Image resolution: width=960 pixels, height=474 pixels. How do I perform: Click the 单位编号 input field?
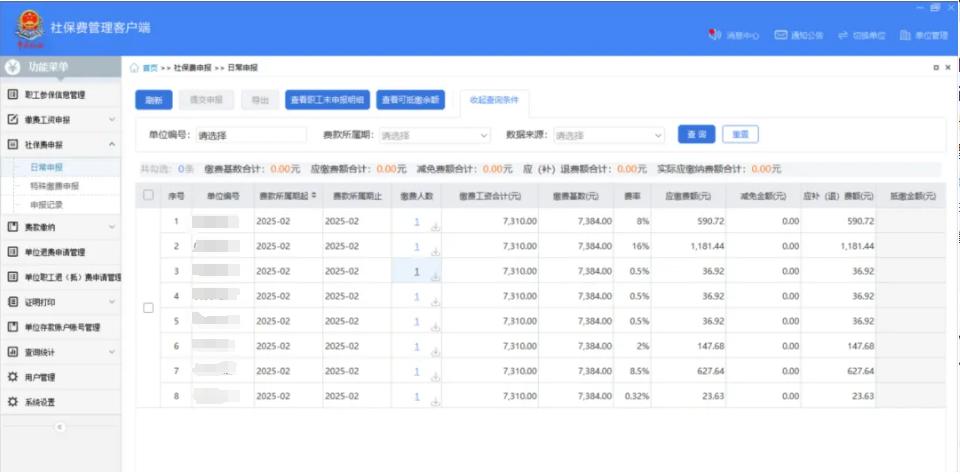(250, 135)
